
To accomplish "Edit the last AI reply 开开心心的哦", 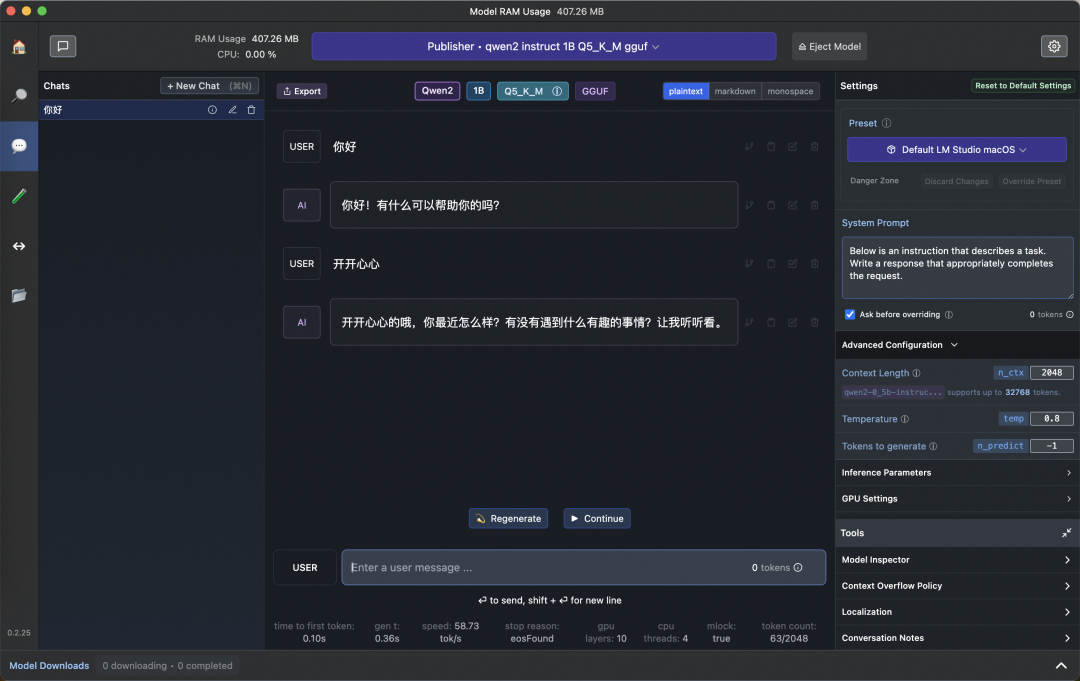I will tap(793, 322).
